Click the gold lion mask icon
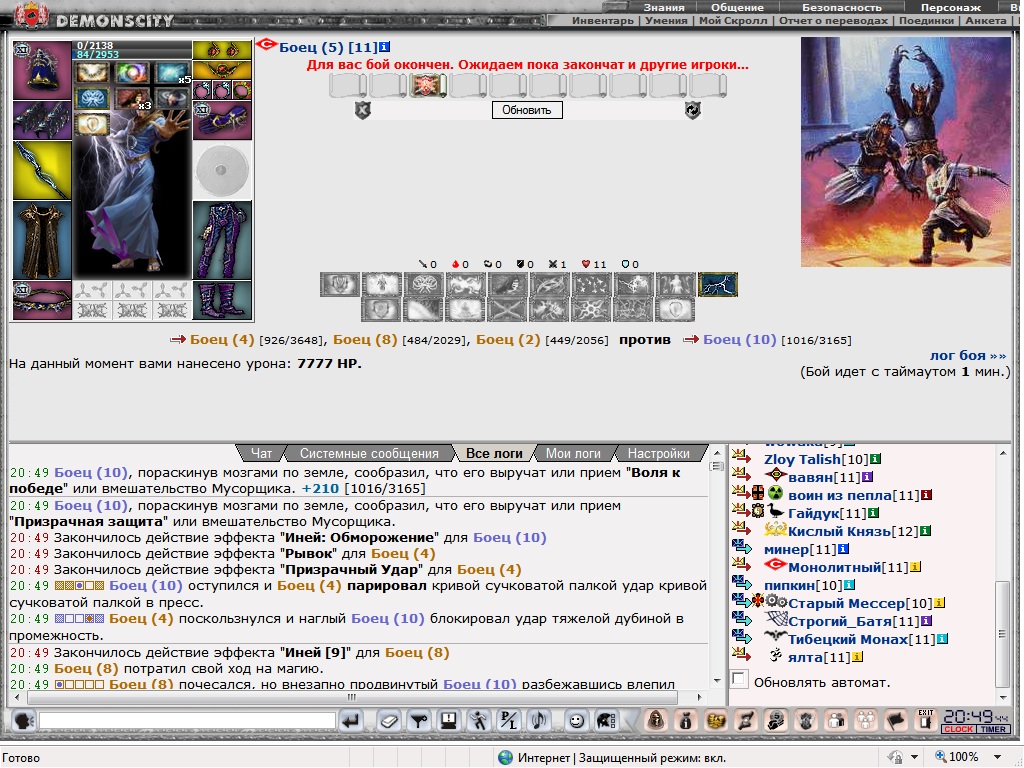The height and width of the screenshot is (768, 1024). [x=715, y=721]
